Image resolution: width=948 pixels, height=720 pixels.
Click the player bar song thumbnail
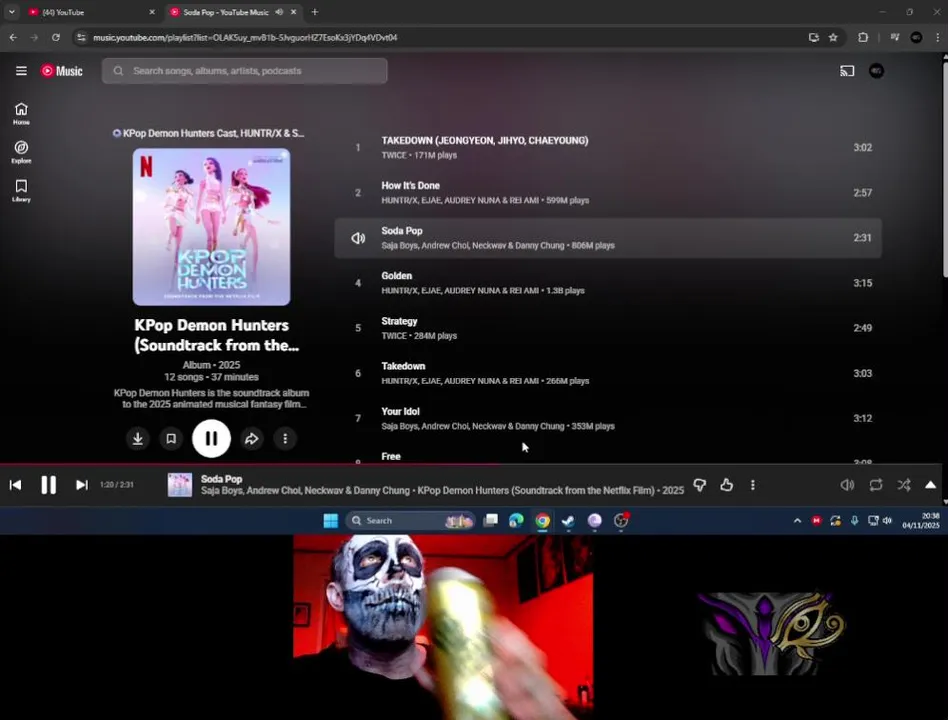click(180, 485)
